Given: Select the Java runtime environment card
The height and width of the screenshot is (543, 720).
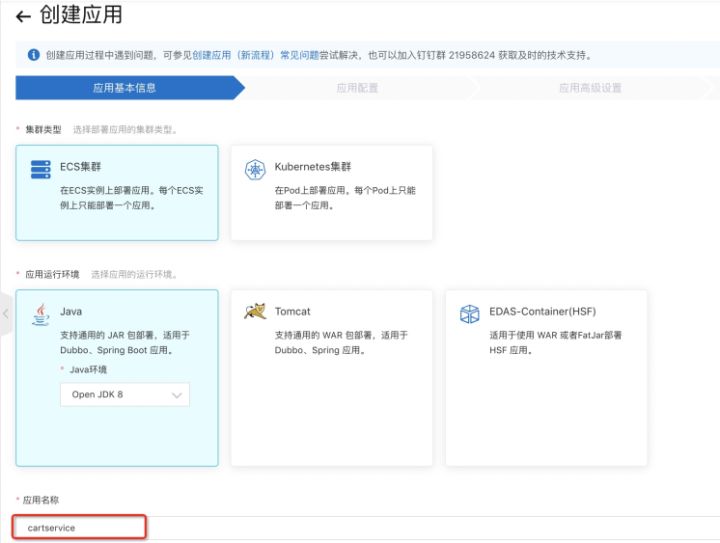Looking at the screenshot, I should coord(117,378).
